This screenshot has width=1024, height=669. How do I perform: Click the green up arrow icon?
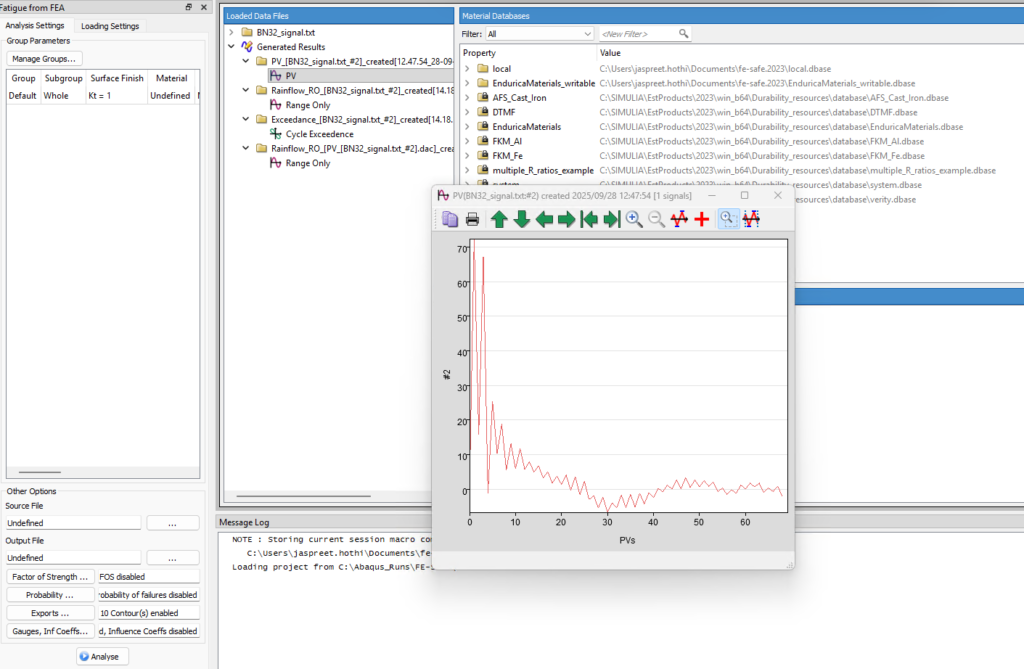(x=500, y=220)
